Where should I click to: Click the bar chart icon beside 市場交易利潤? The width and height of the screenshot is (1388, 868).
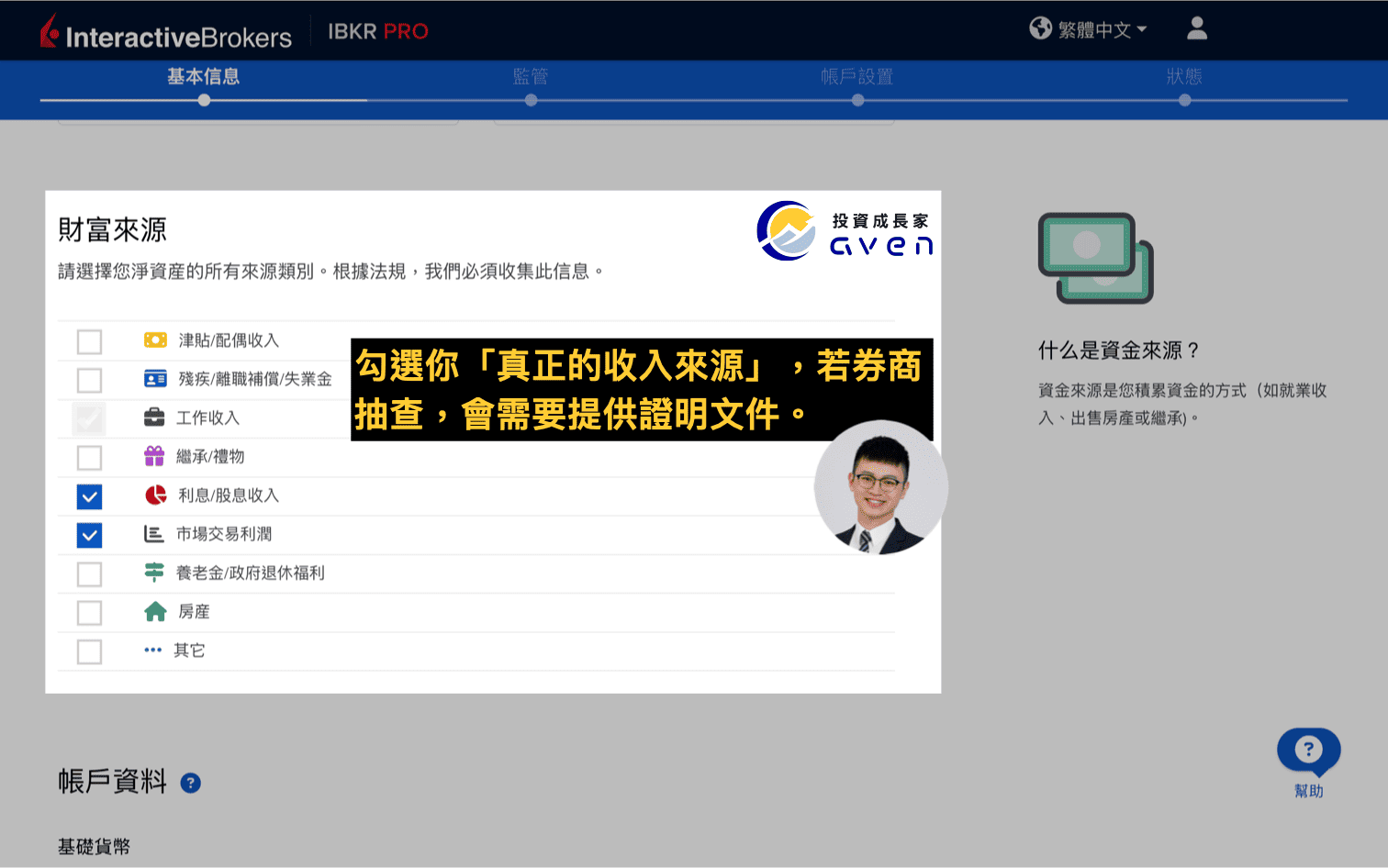[154, 533]
